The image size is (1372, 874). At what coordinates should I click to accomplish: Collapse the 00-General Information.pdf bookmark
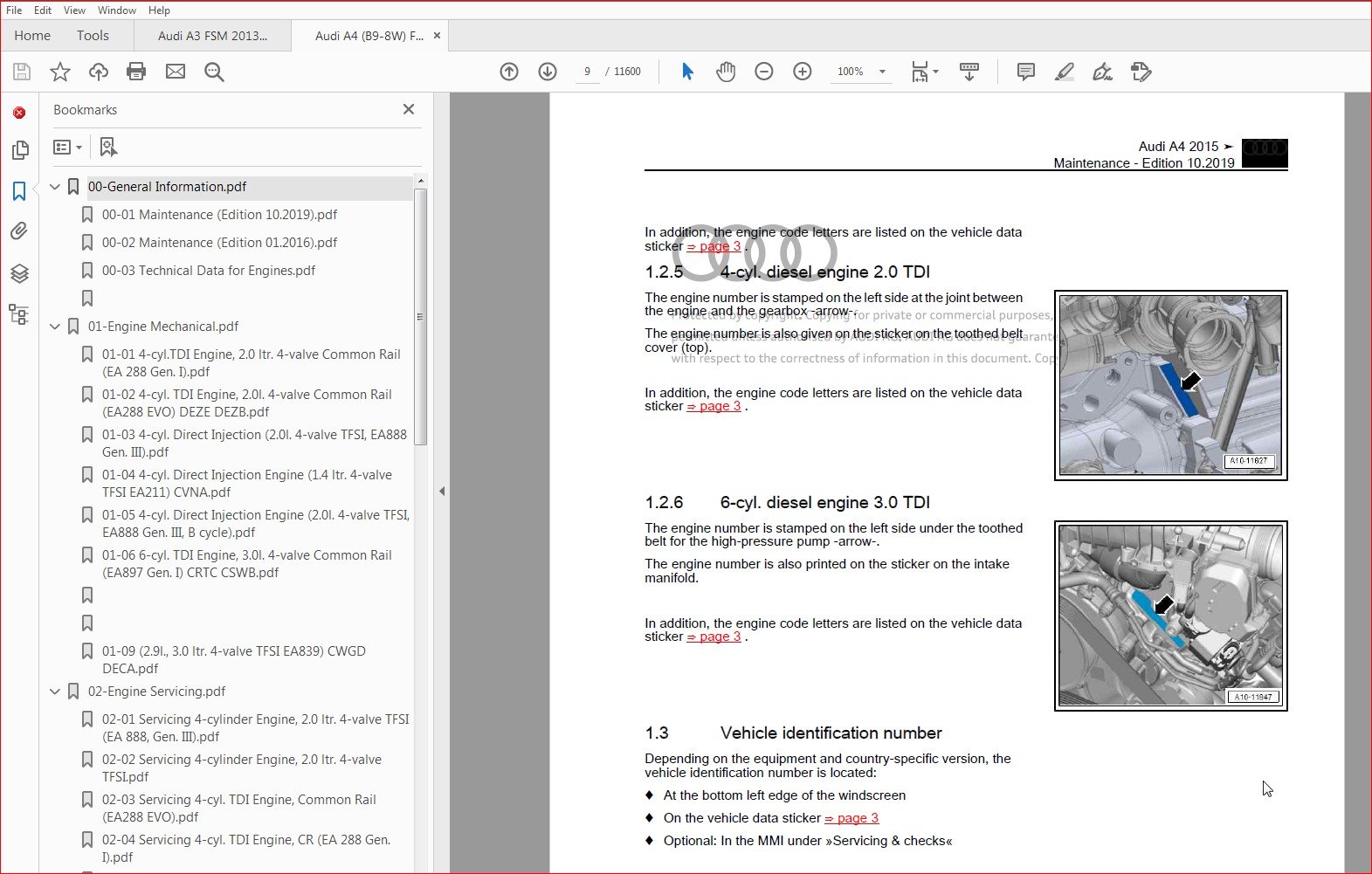tap(55, 187)
